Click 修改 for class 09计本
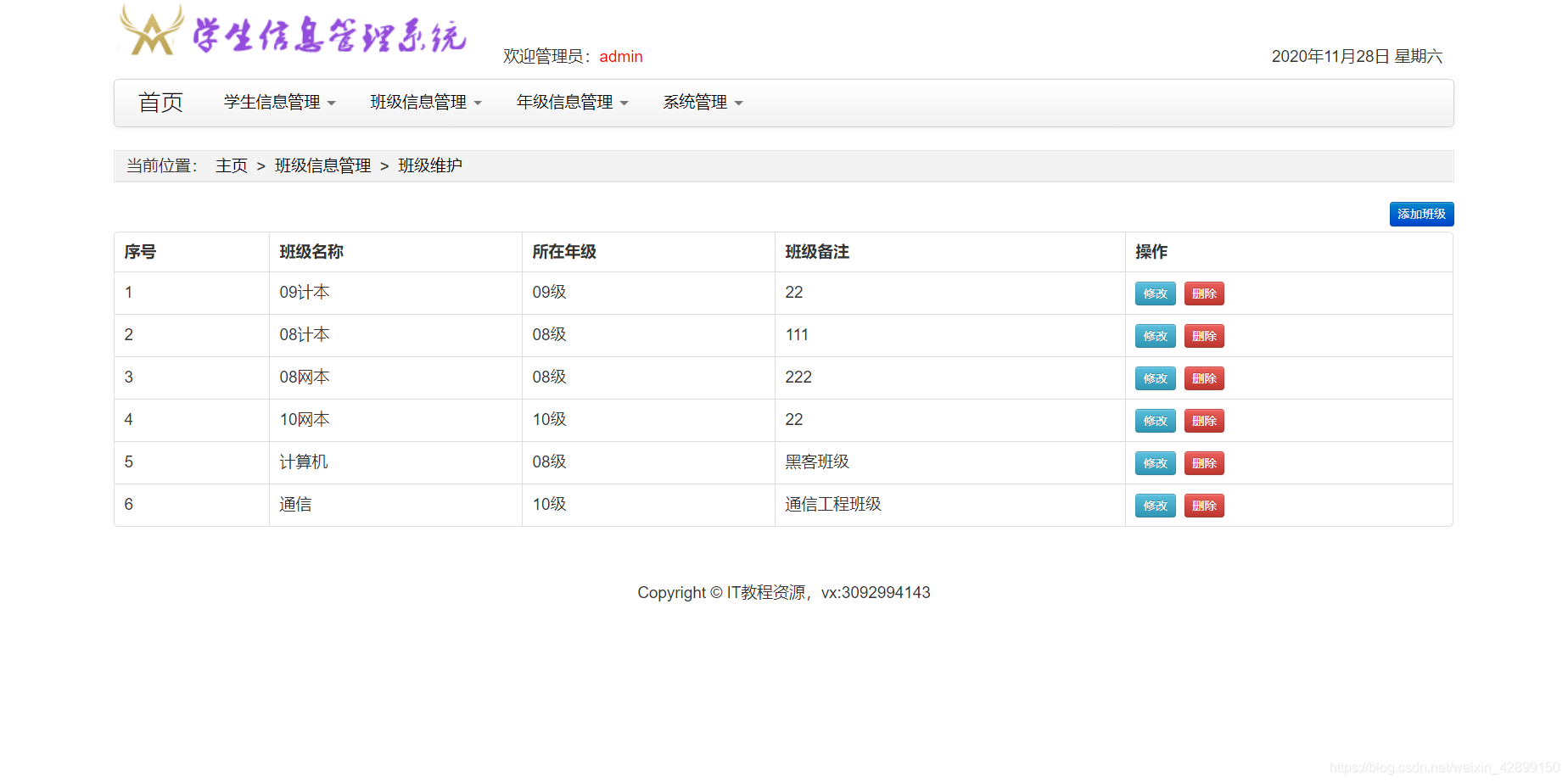Image resolution: width=1568 pixels, height=783 pixels. pyautogui.click(x=1155, y=294)
